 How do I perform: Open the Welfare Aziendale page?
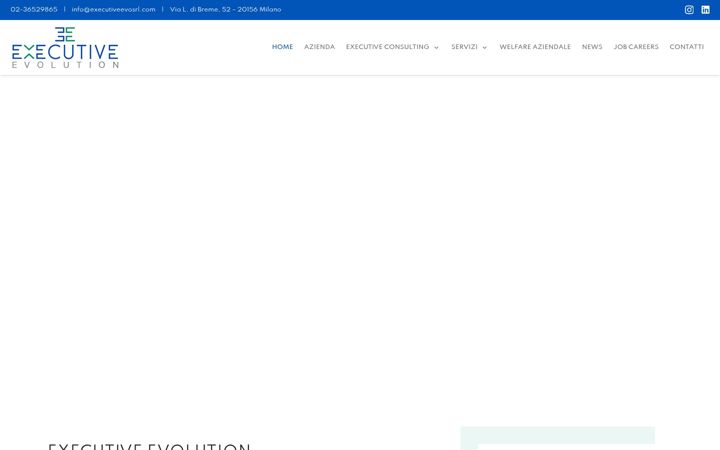coord(535,47)
